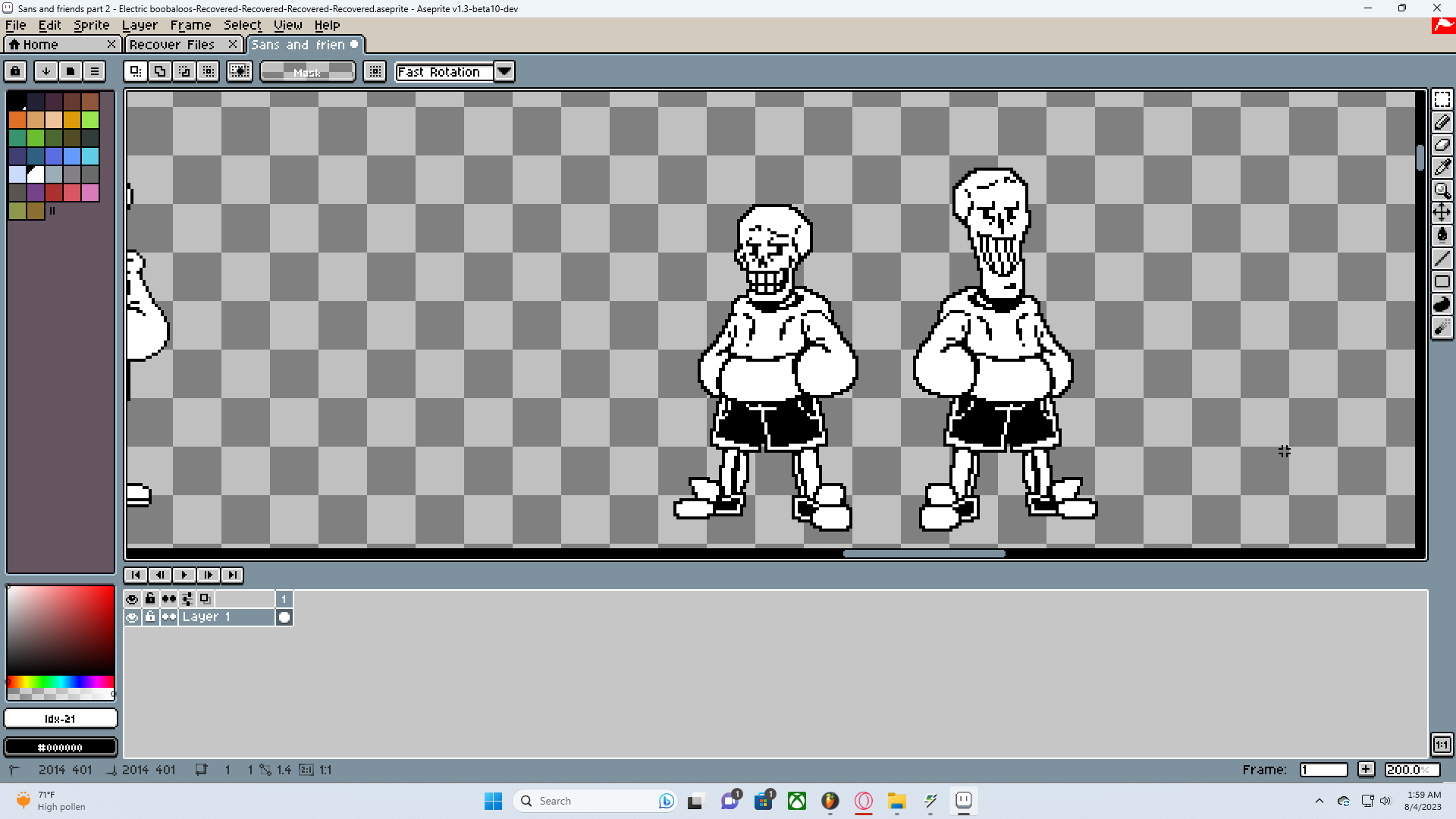Pick the orange palette swatch
Screen dimensions: 1456x819
[x=17, y=120]
